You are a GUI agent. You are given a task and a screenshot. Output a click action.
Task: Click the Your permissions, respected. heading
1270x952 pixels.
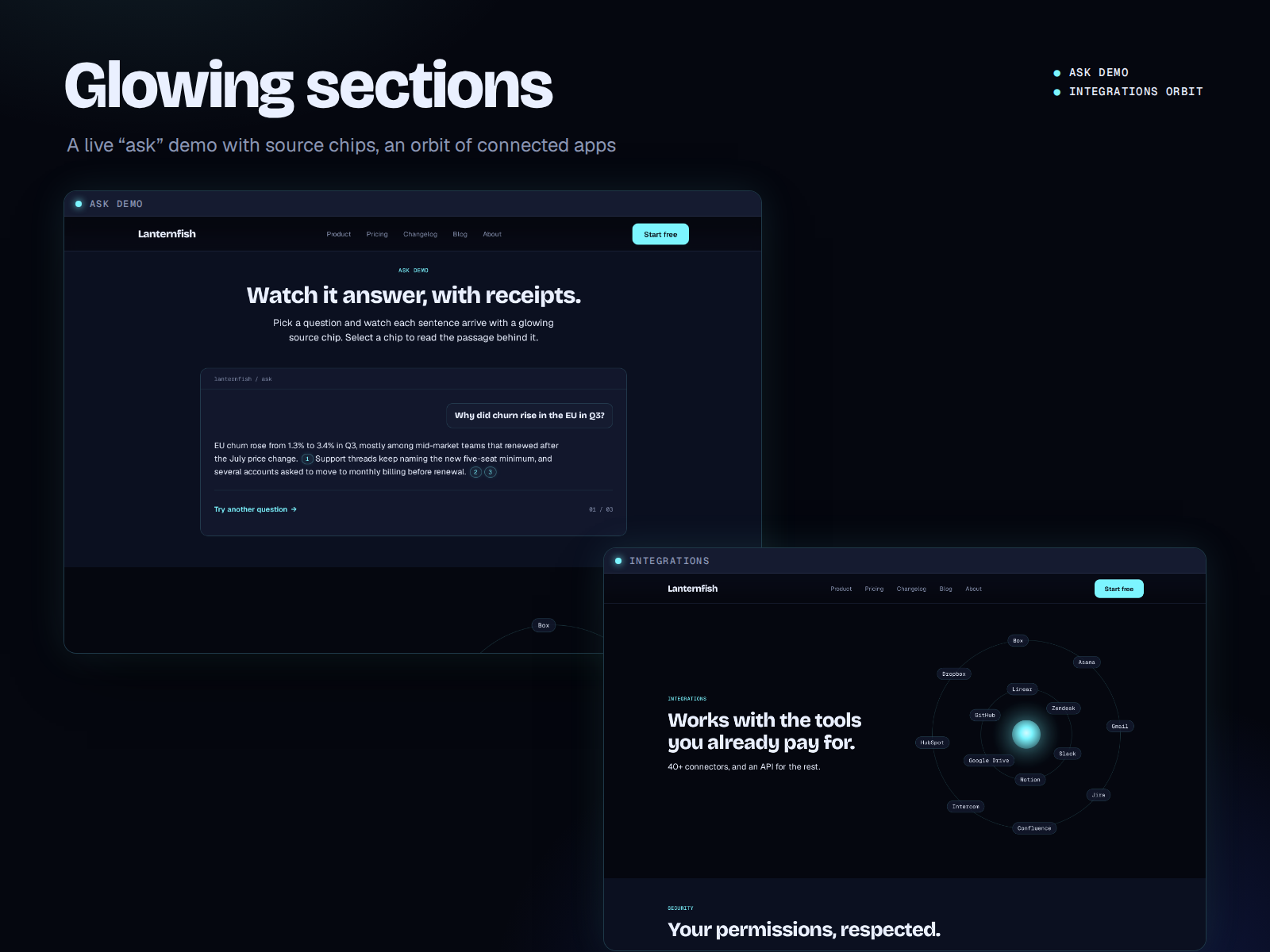(x=804, y=929)
